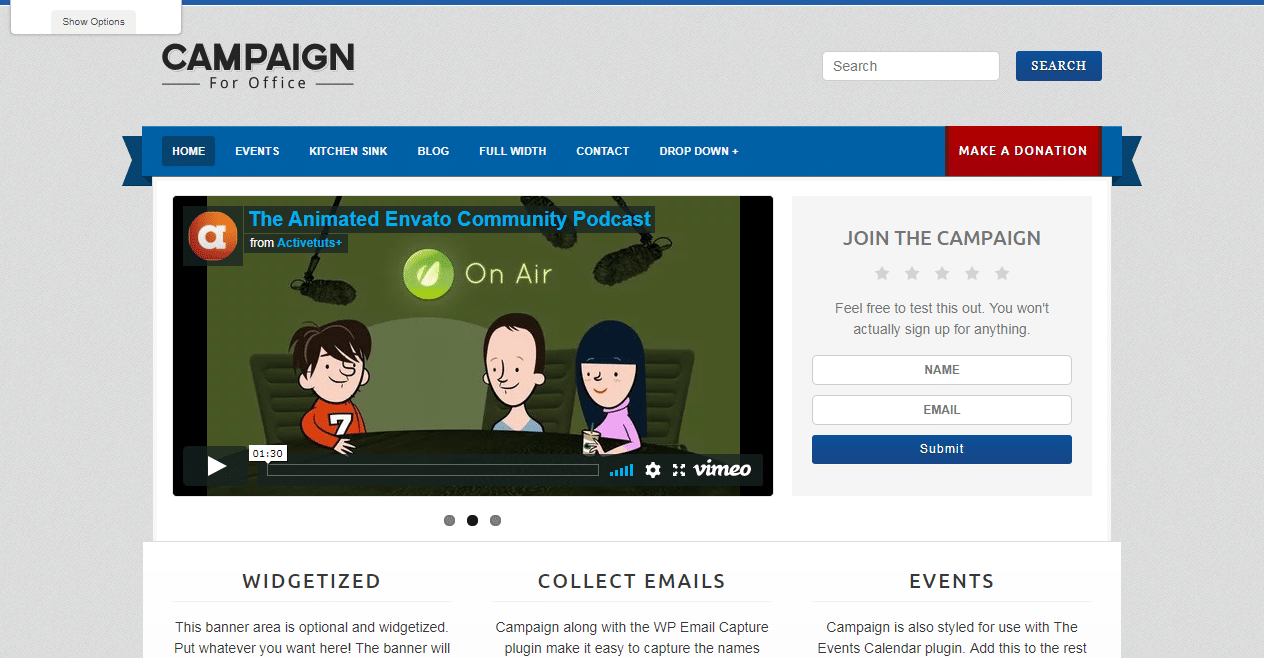Open the Events menu item

pos(257,151)
